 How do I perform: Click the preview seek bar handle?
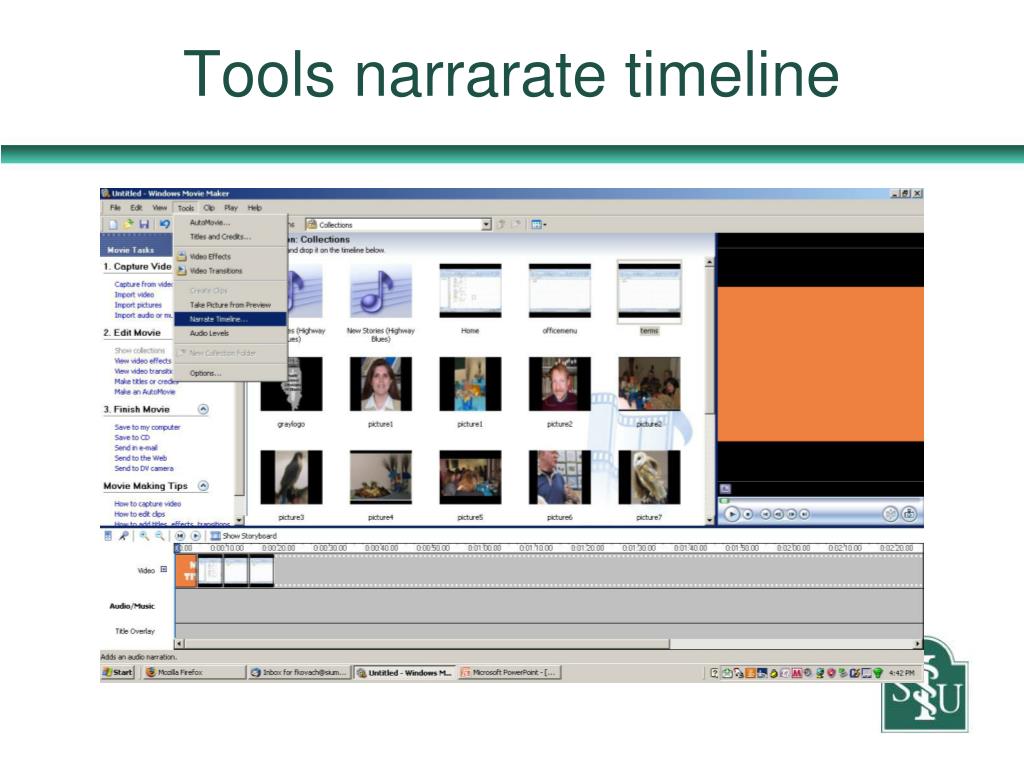point(724,501)
